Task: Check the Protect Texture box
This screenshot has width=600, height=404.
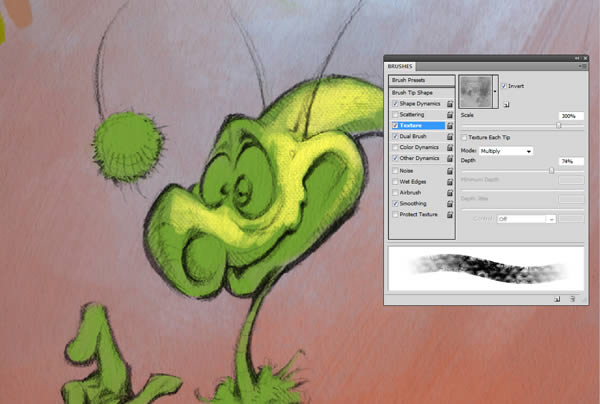Action: [x=395, y=214]
